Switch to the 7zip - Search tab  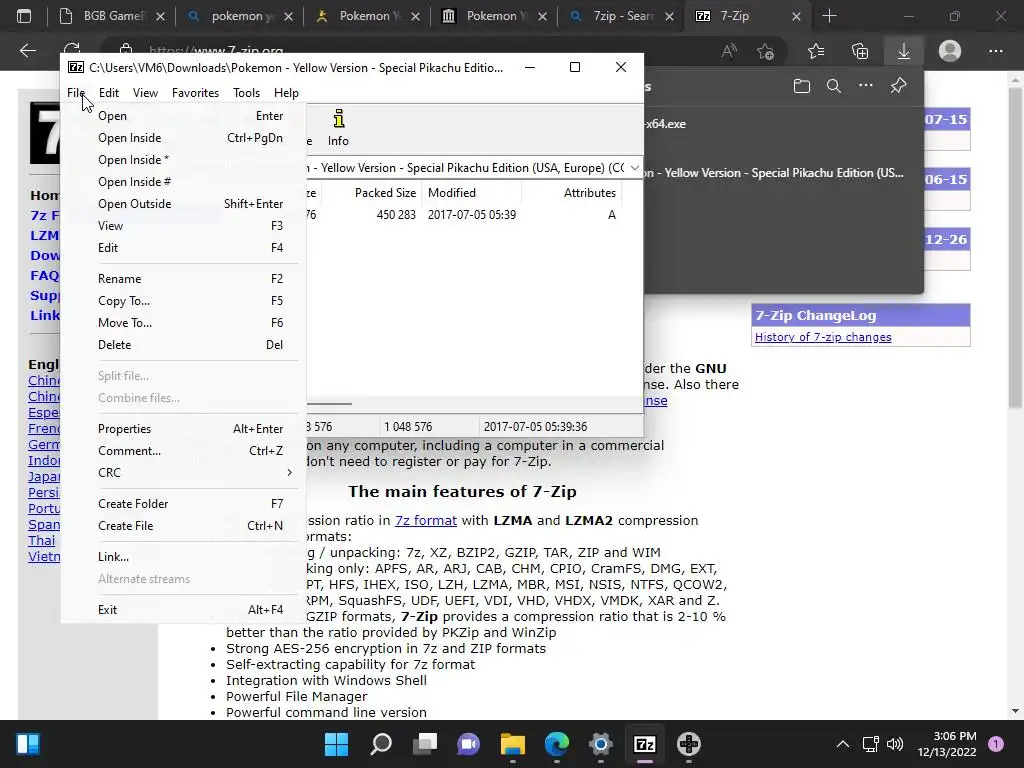click(x=622, y=16)
